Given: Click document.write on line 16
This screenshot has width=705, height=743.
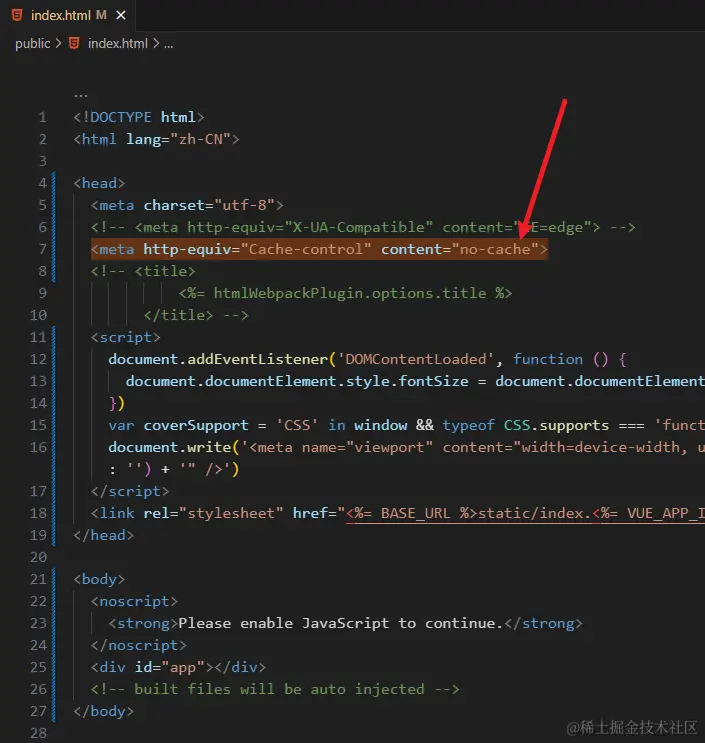Looking at the screenshot, I should [x=170, y=447].
